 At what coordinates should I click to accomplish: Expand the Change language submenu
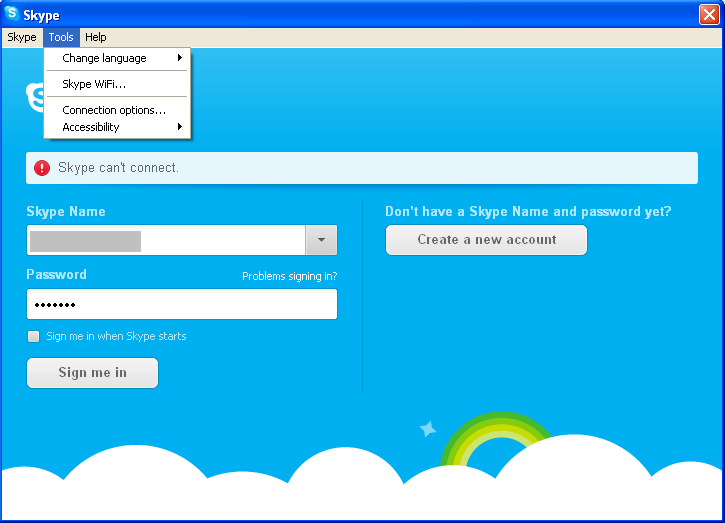[x=117, y=58]
